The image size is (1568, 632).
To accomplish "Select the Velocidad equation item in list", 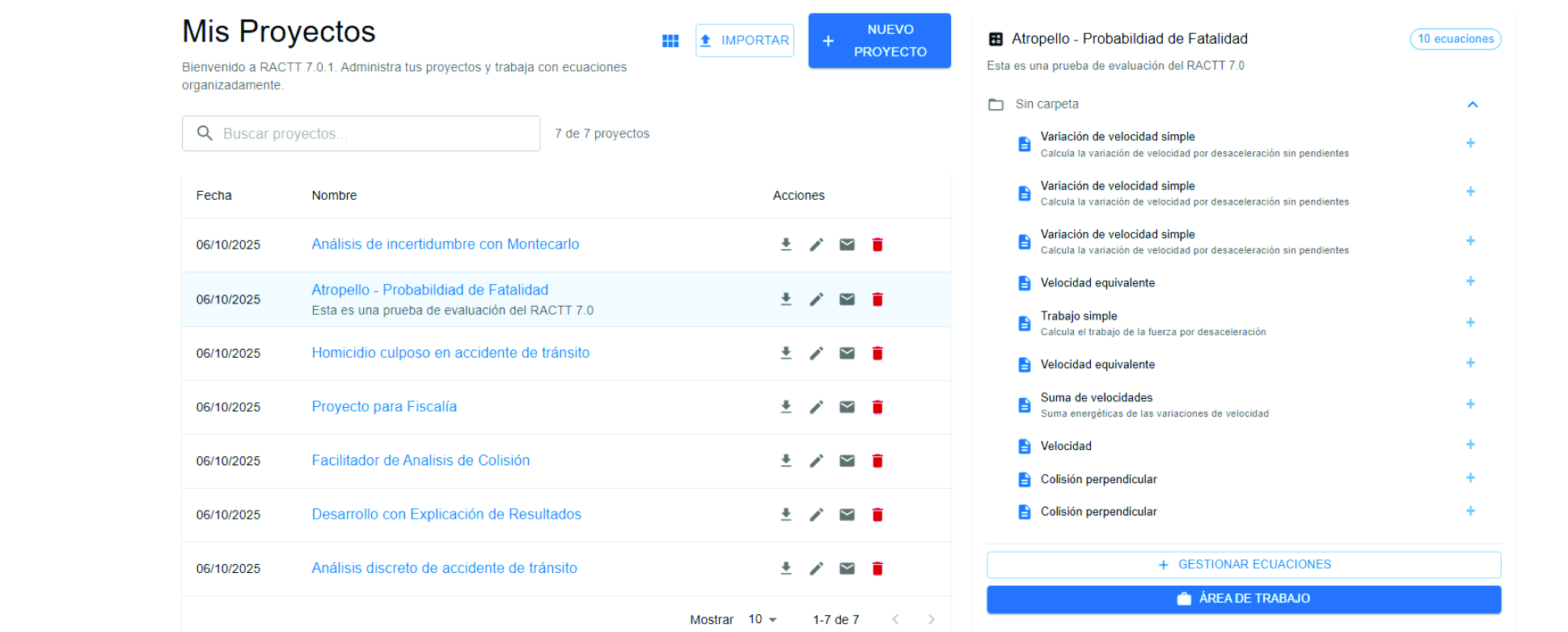I will pos(1066,446).
